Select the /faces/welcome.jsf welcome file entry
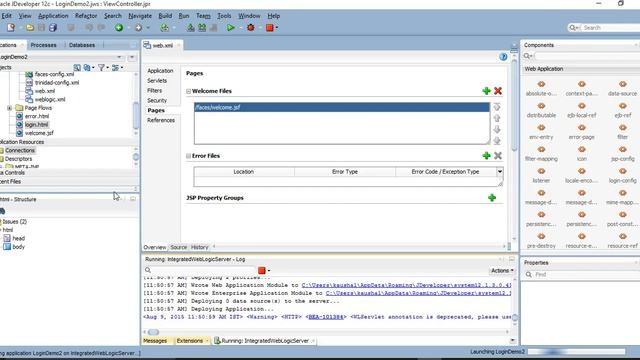Viewport: 640px width, 360px height. point(342,107)
